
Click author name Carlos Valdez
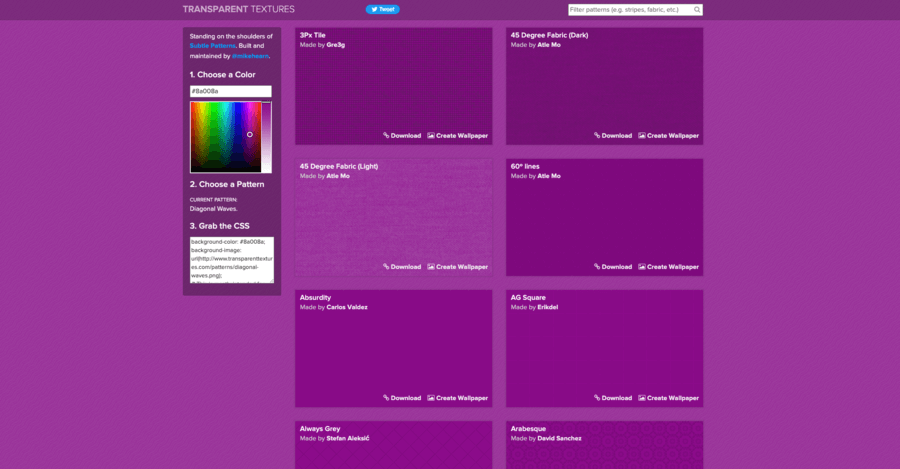(347, 307)
